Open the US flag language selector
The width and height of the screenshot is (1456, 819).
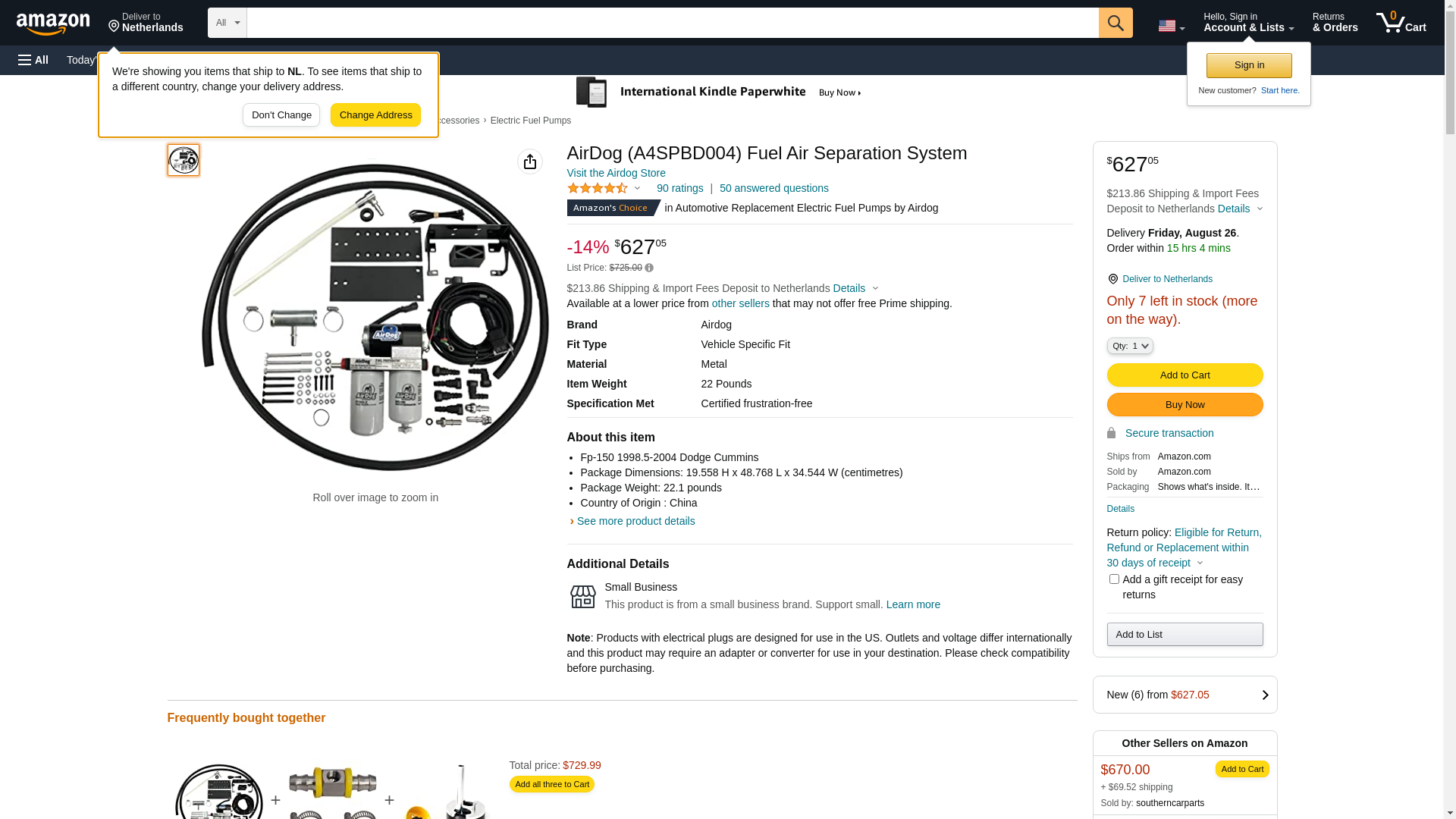tap(1171, 26)
